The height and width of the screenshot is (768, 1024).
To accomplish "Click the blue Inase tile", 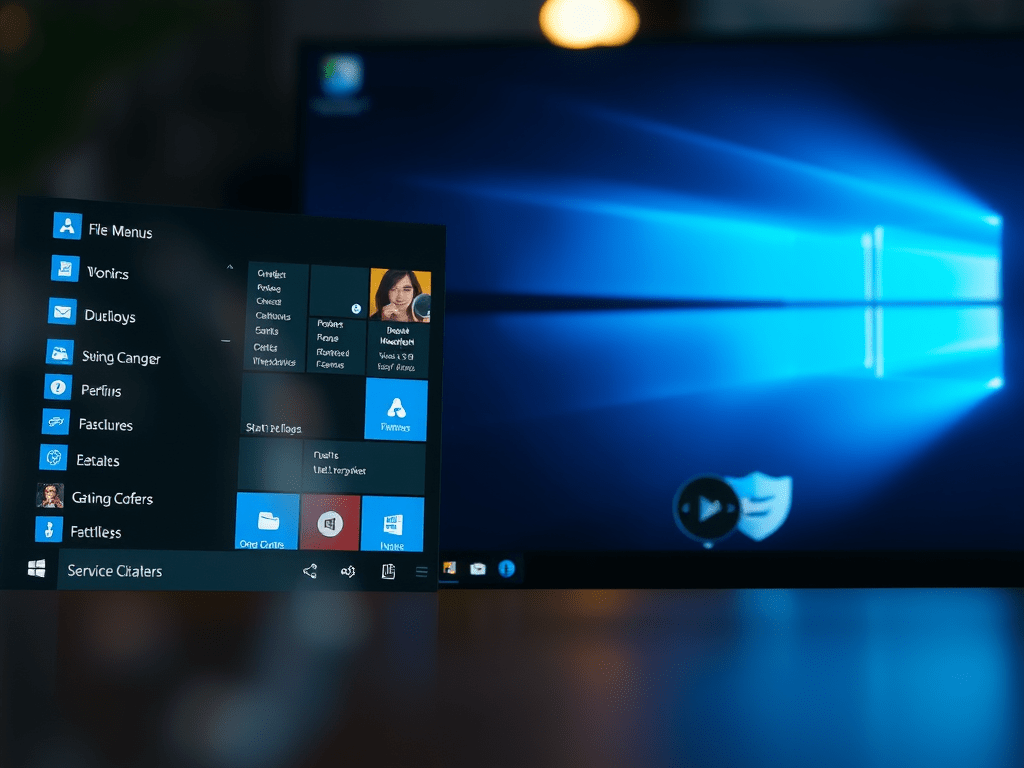I will click(x=394, y=522).
